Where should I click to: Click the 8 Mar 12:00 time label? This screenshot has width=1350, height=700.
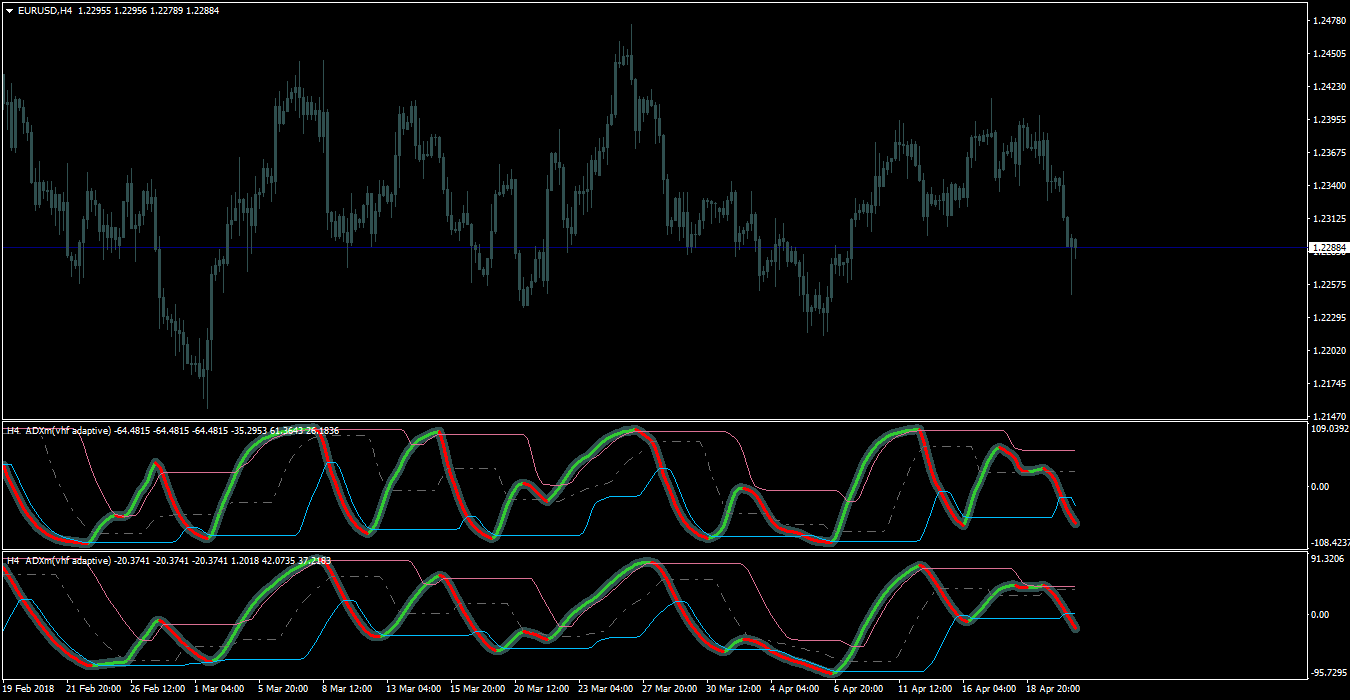(x=348, y=689)
